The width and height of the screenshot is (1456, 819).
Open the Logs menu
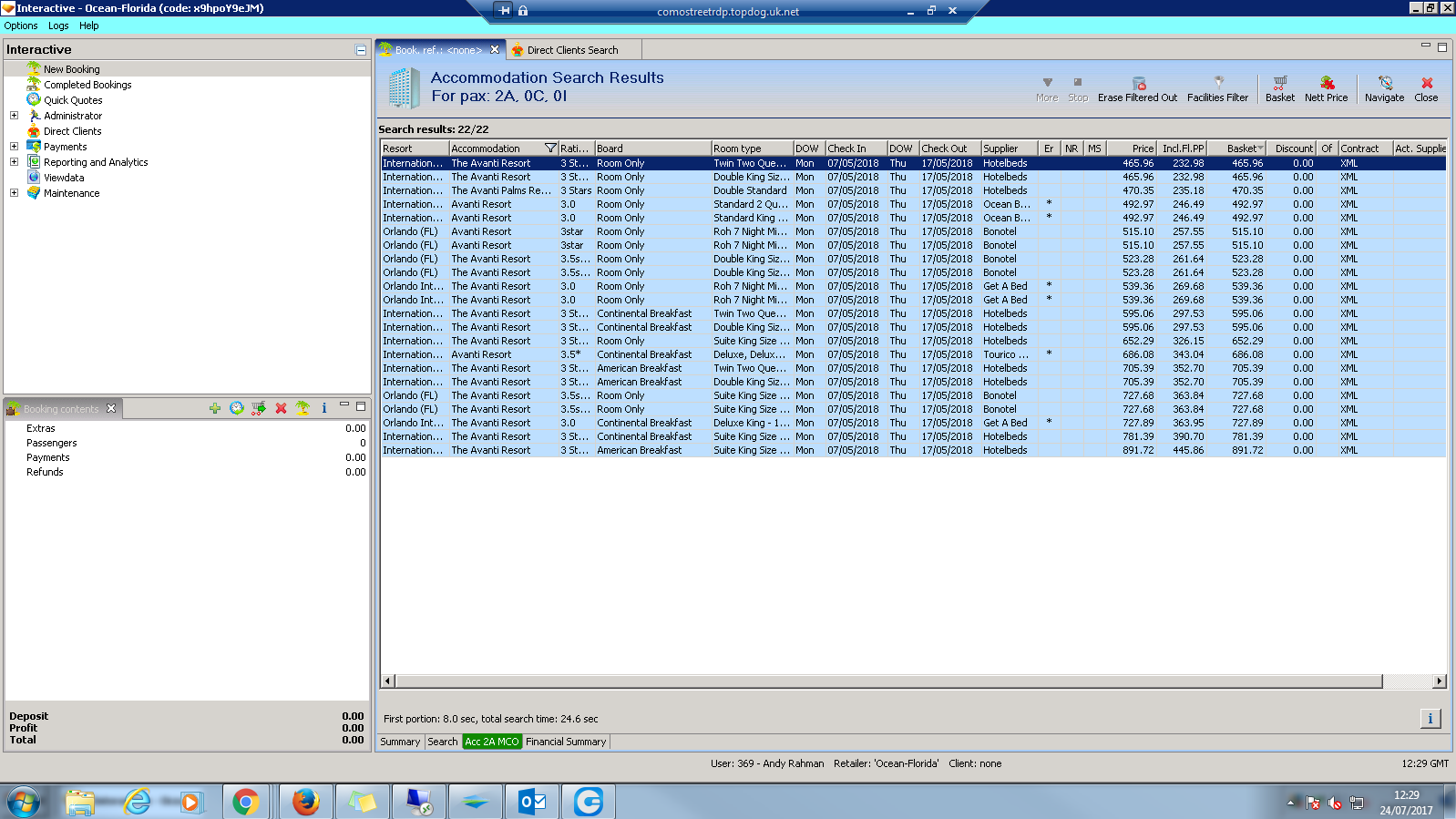point(58,26)
